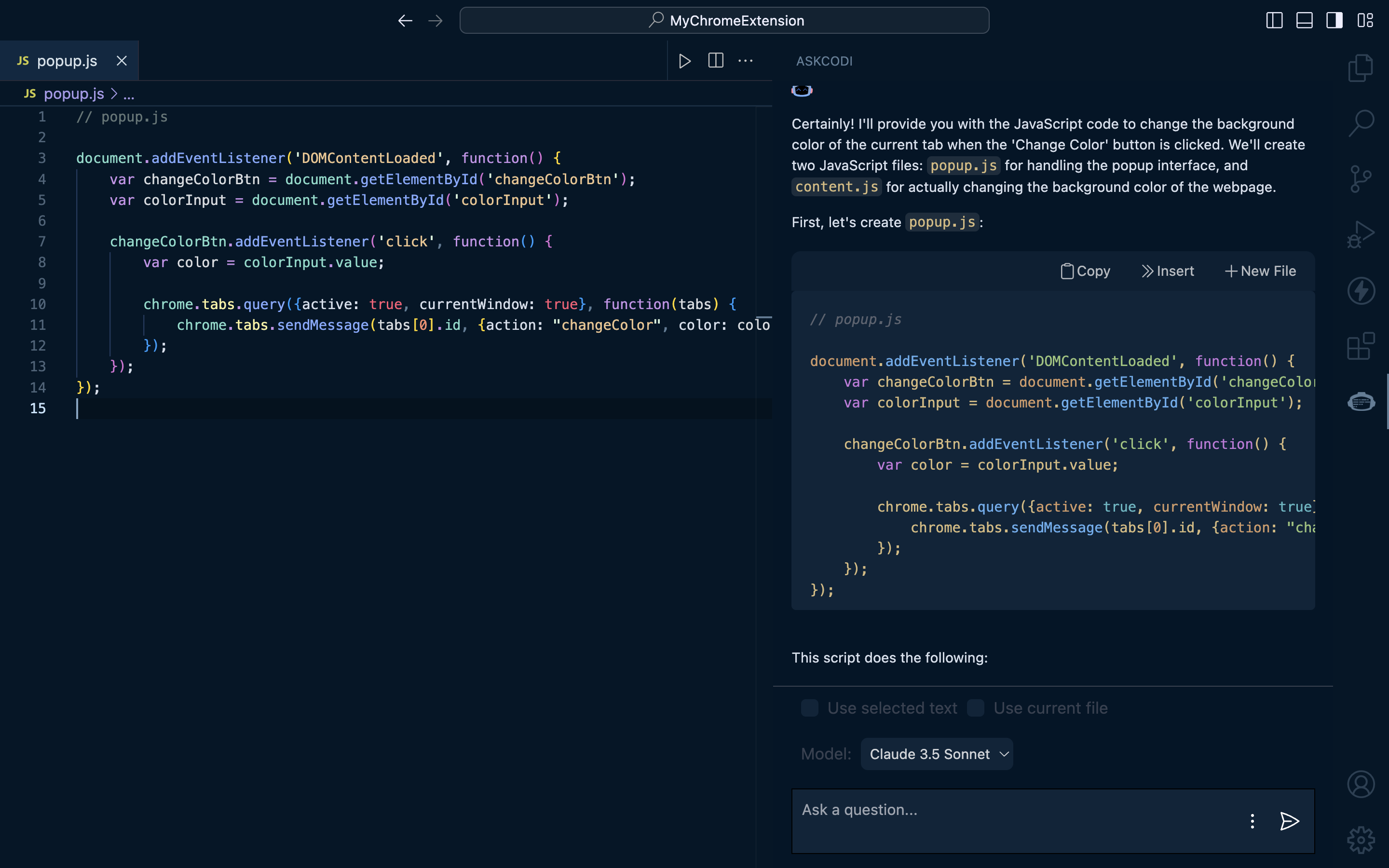Image resolution: width=1389 pixels, height=868 pixels.
Task: Select the ASKCODI panel title
Action: click(824, 61)
